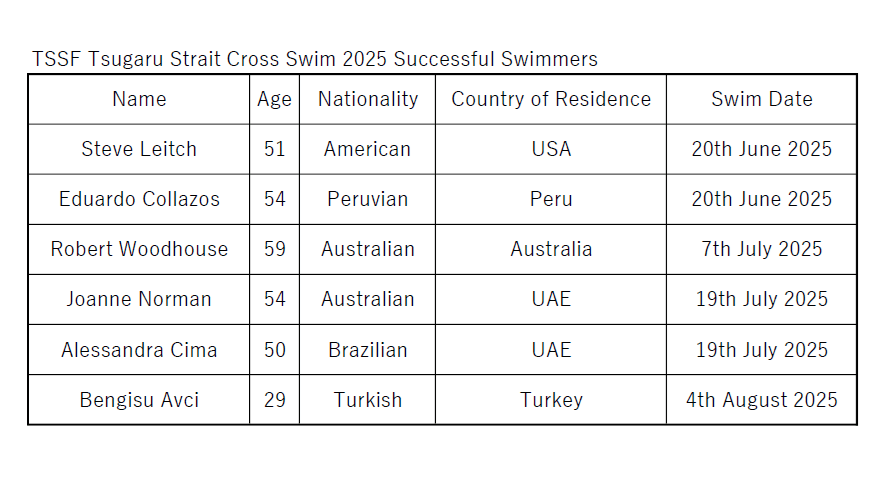Click the '7th July 2025' swim date cell
The width and height of the screenshot is (885, 478).
point(761,249)
